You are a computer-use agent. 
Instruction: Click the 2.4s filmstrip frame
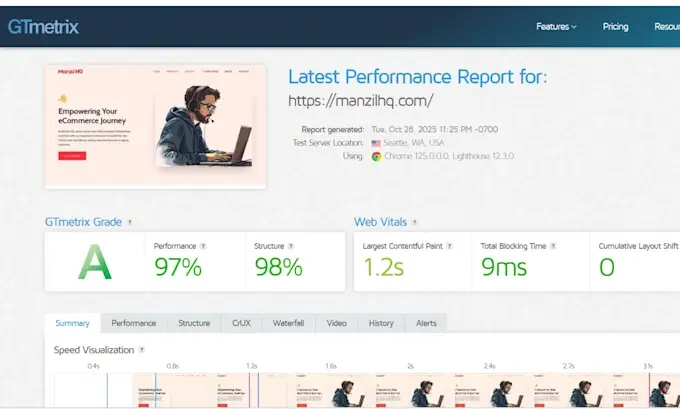coord(489,390)
